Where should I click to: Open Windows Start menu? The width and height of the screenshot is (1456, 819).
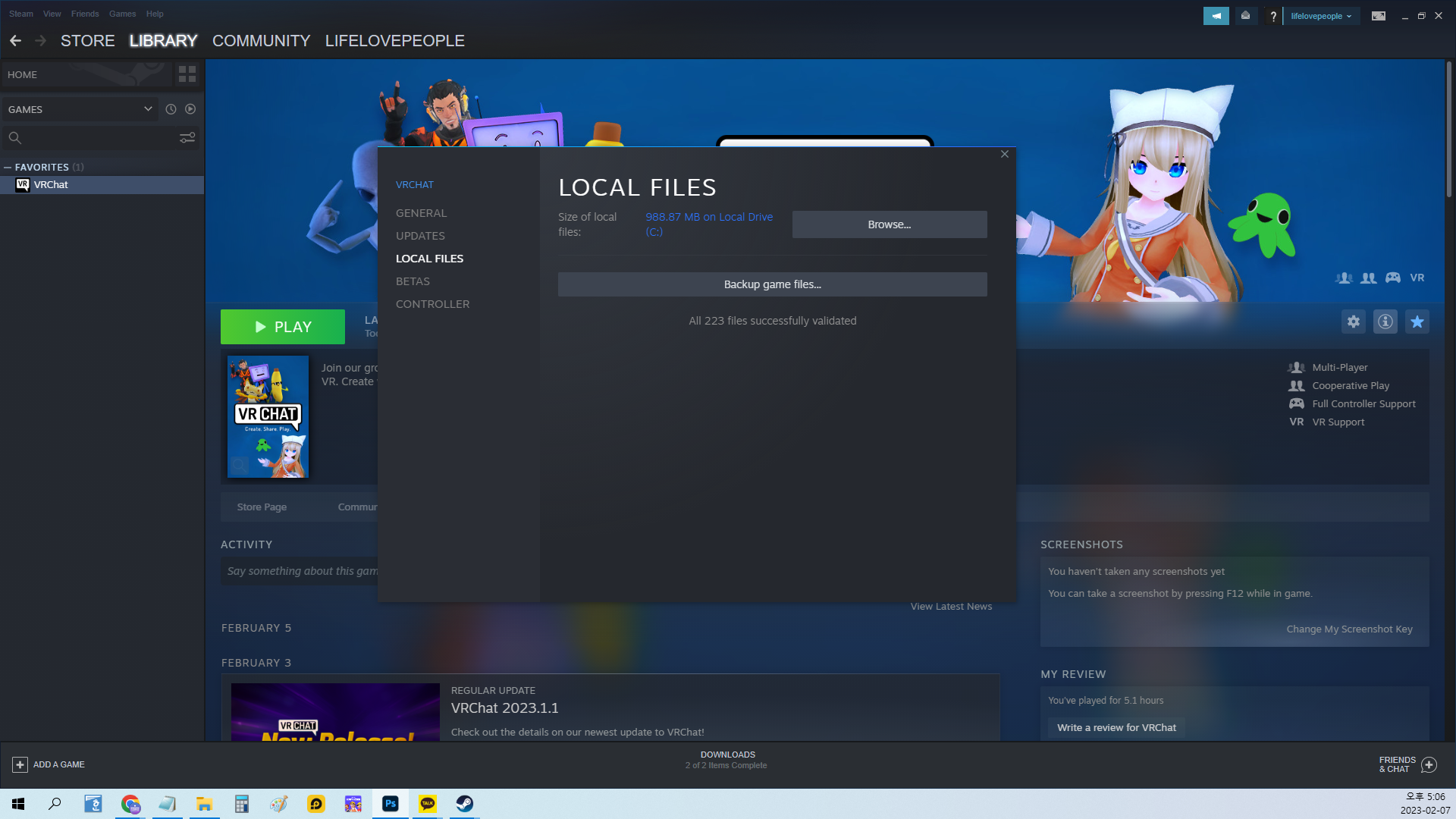pyautogui.click(x=18, y=804)
